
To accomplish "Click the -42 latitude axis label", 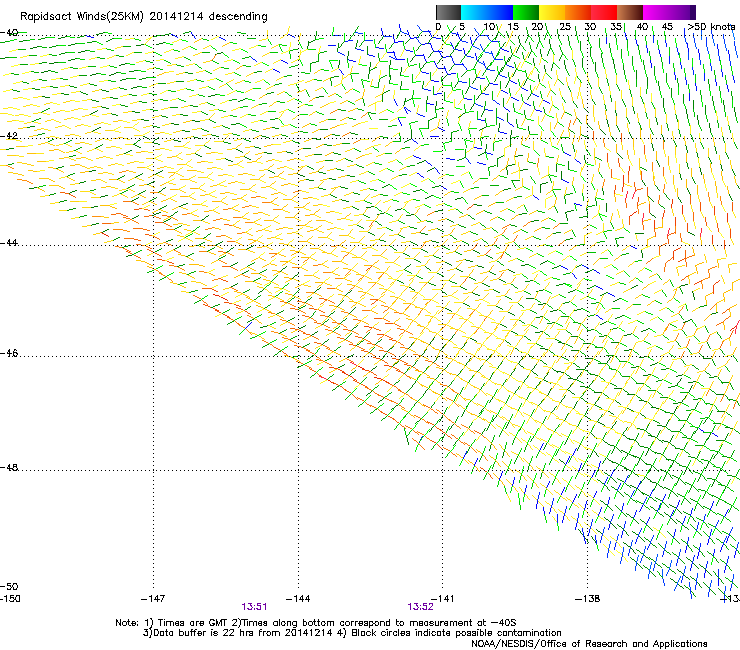I will click(9, 136).
